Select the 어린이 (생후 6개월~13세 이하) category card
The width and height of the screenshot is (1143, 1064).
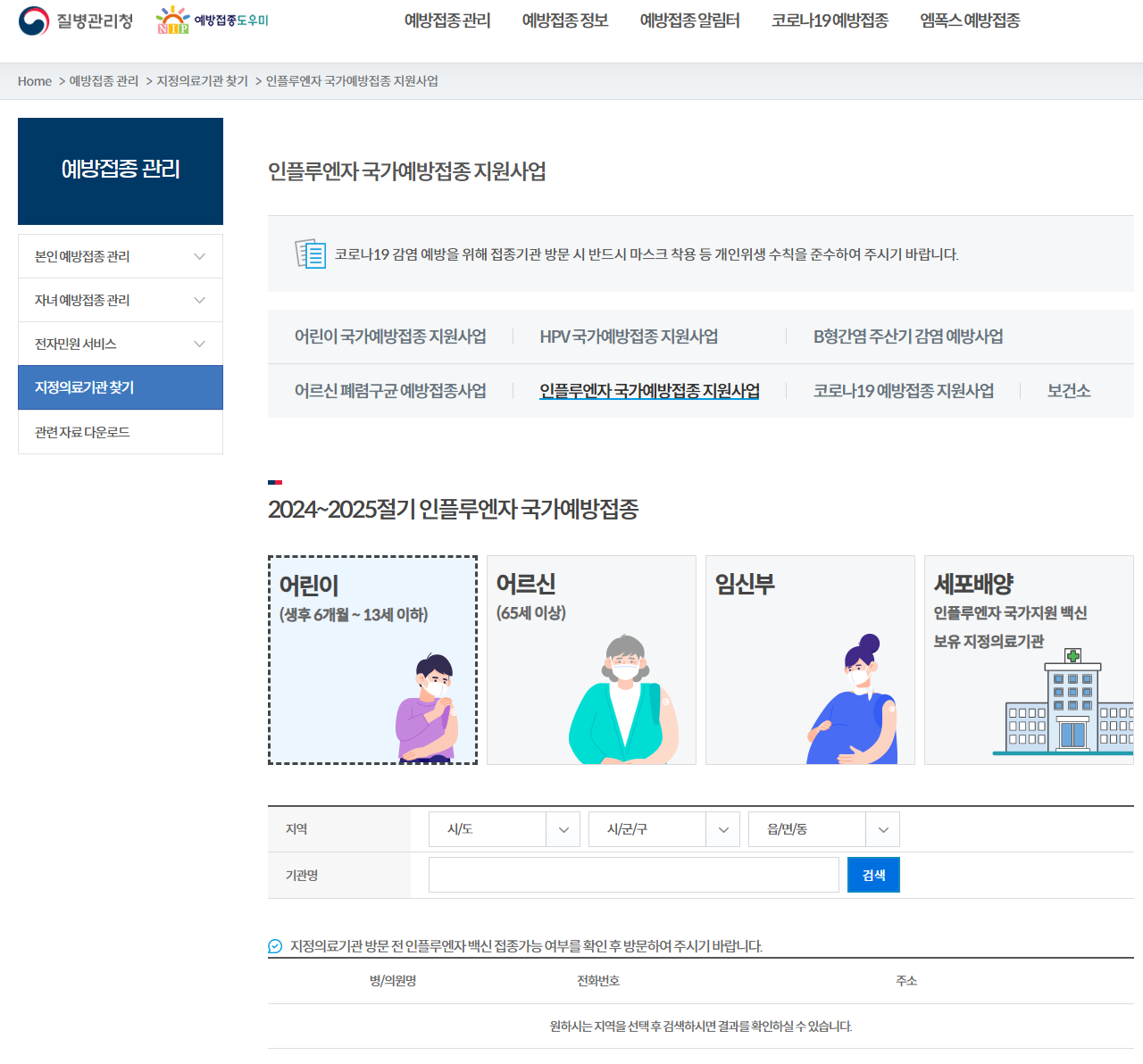[373, 660]
